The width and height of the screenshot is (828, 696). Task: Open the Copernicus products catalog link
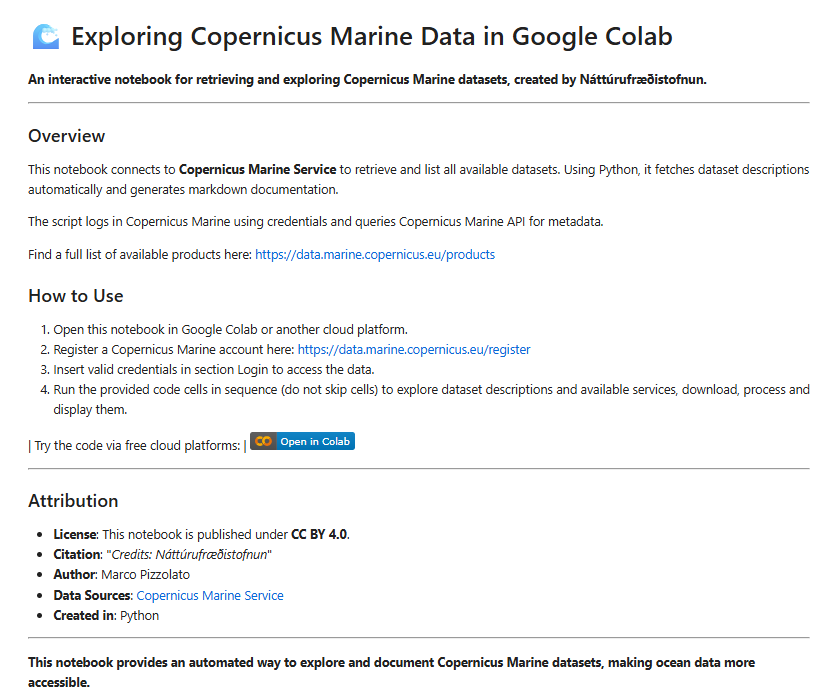pyautogui.click(x=375, y=255)
